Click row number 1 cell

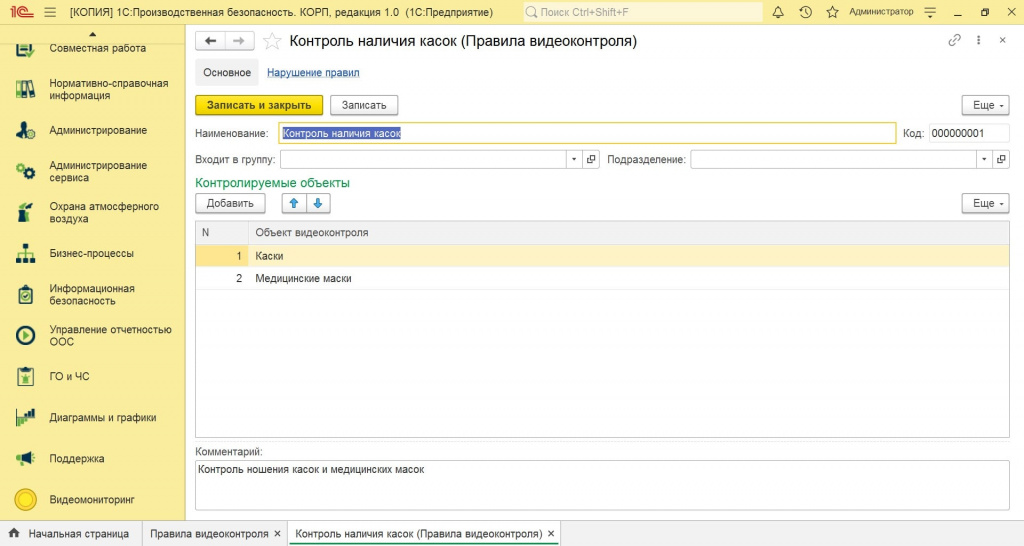pyautogui.click(x=222, y=256)
